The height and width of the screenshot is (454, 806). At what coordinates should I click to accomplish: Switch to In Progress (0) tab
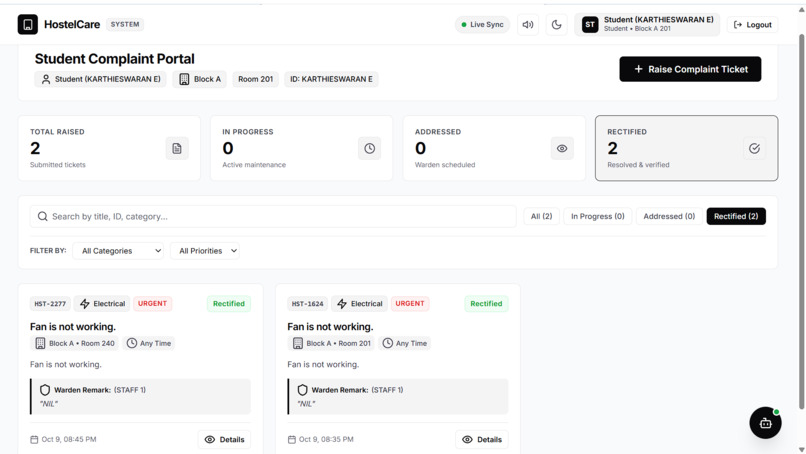597,216
